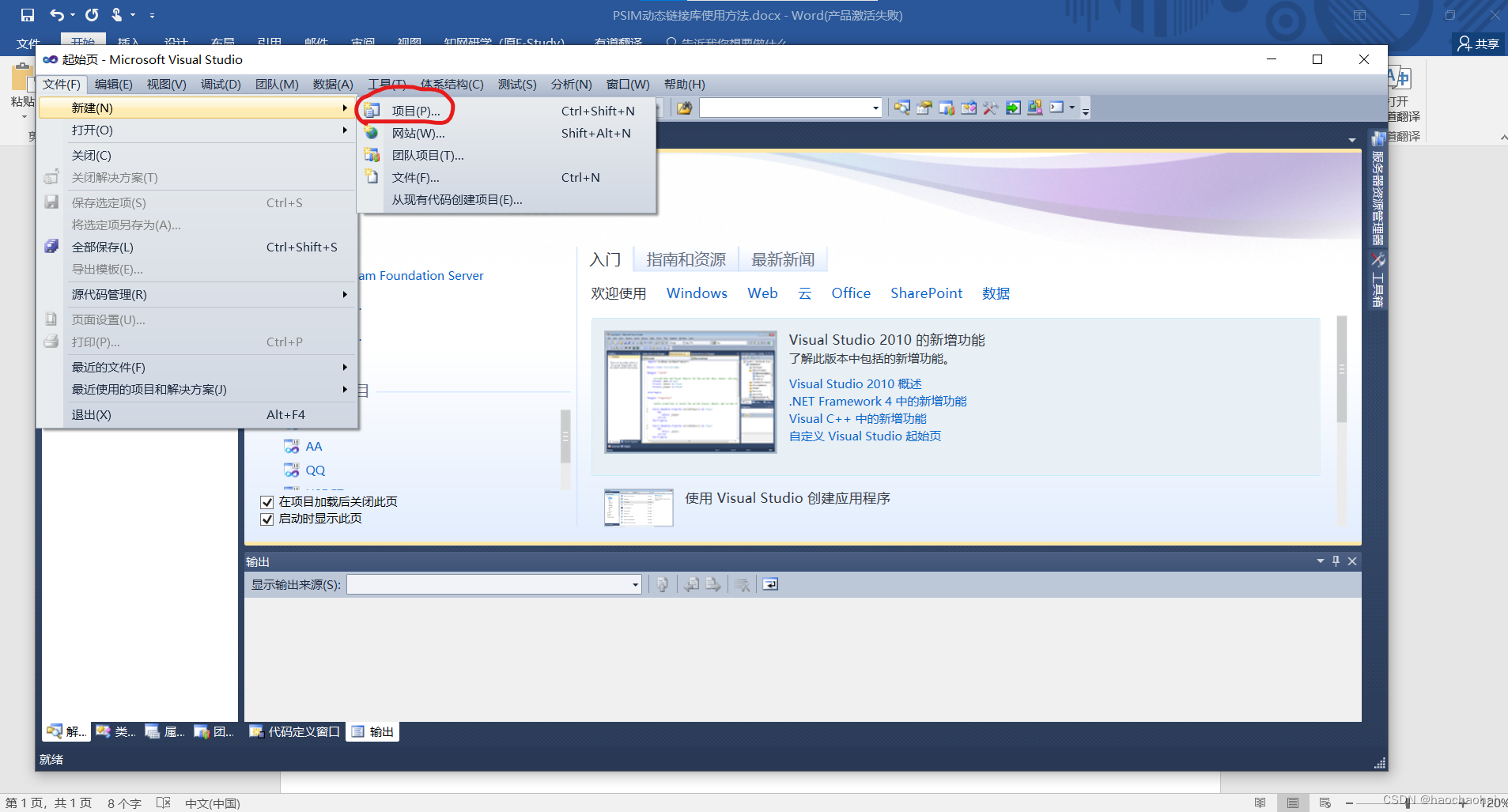
Task: Open solution explorer 解... tab
Action: [x=66, y=731]
